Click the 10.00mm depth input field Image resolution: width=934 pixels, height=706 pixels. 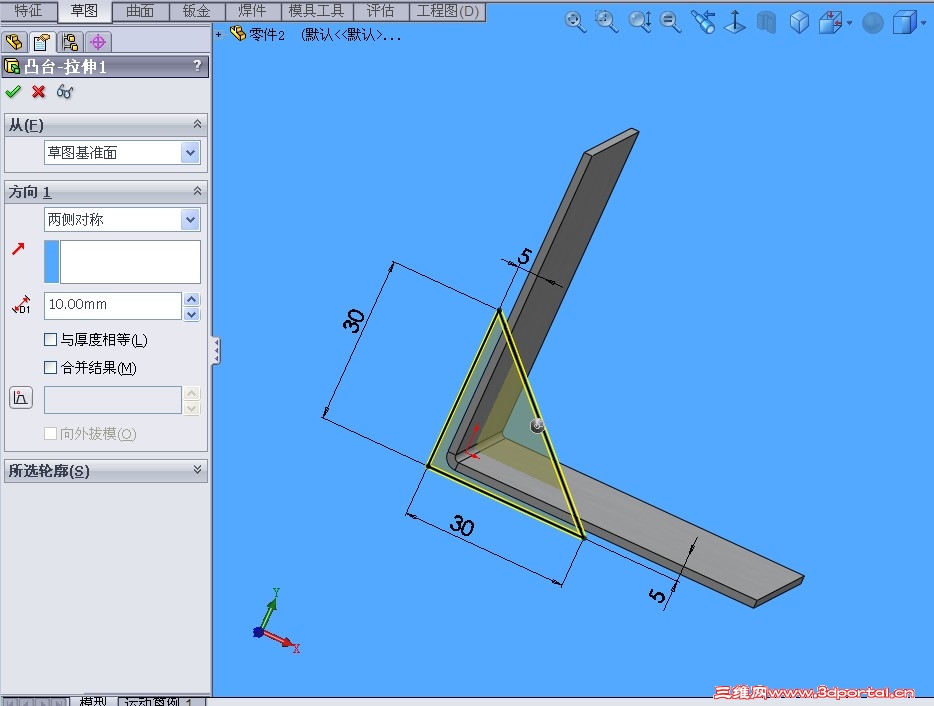pos(113,305)
